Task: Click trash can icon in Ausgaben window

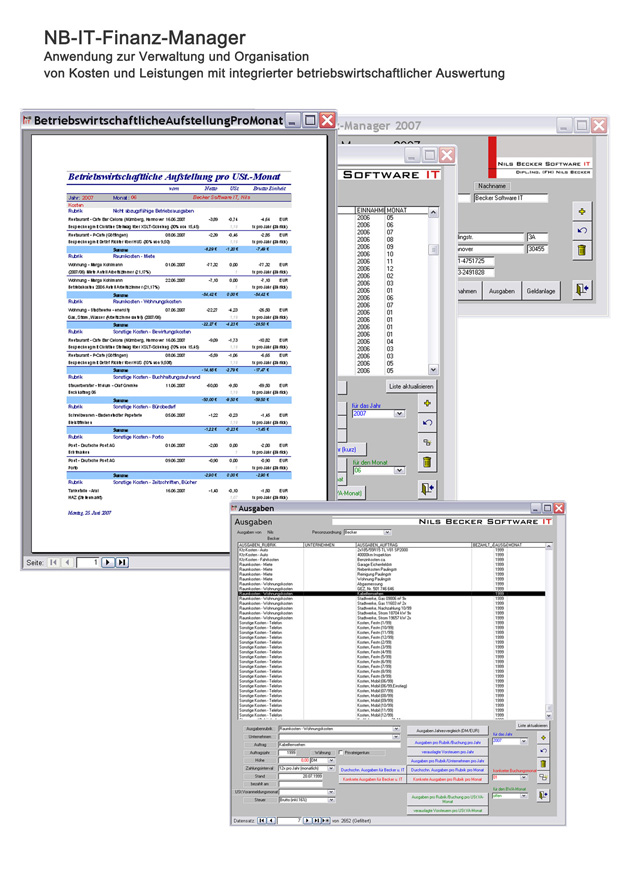Action: click(x=543, y=764)
